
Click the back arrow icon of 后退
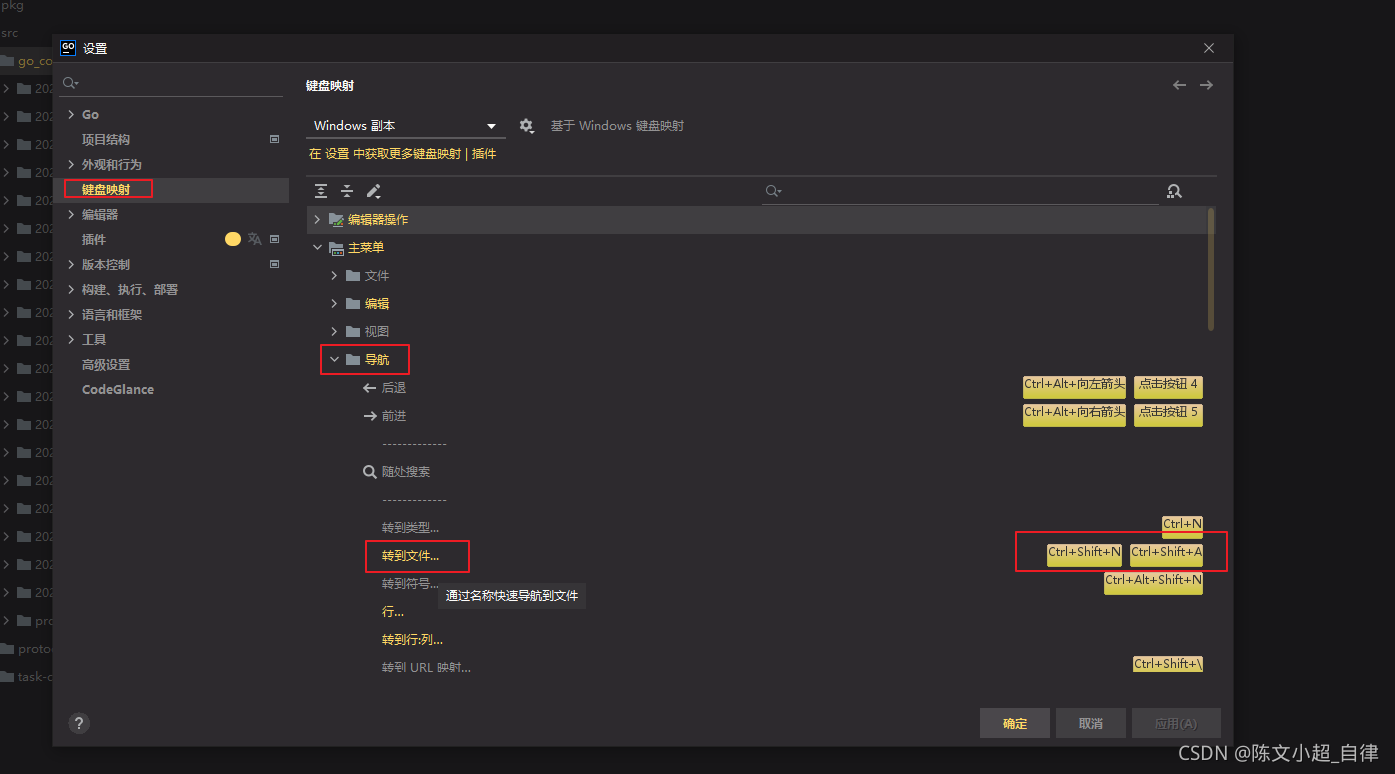(369, 388)
